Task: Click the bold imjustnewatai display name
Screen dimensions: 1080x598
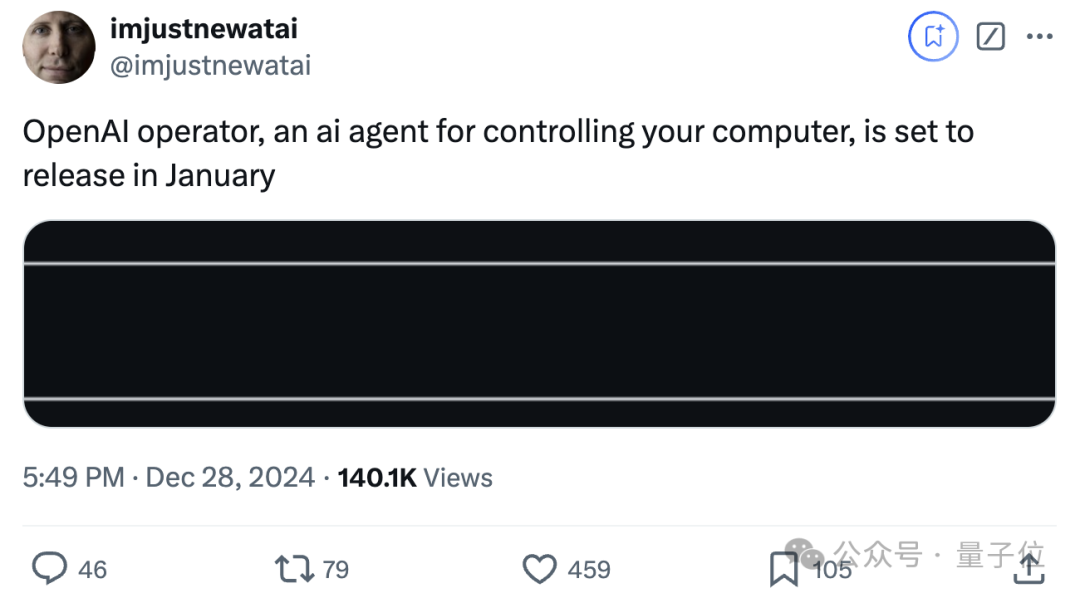Action: 204,29
